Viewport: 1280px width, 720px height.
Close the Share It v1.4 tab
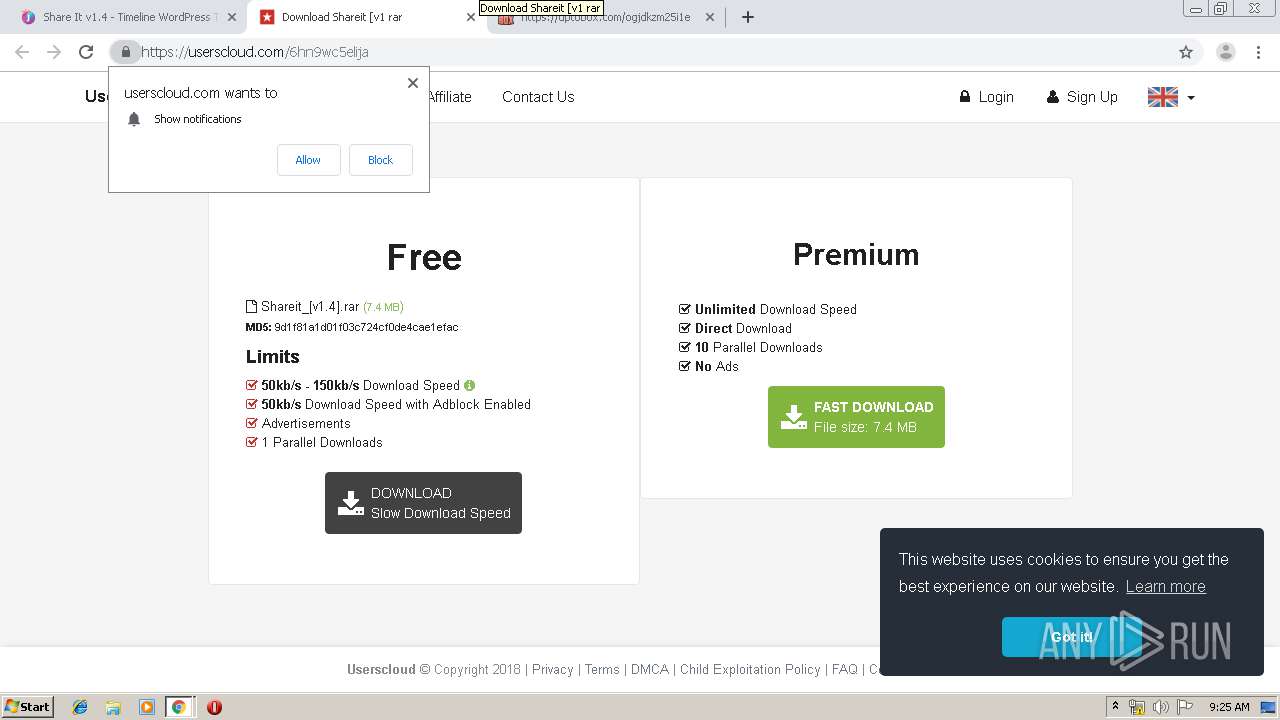coord(232,17)
